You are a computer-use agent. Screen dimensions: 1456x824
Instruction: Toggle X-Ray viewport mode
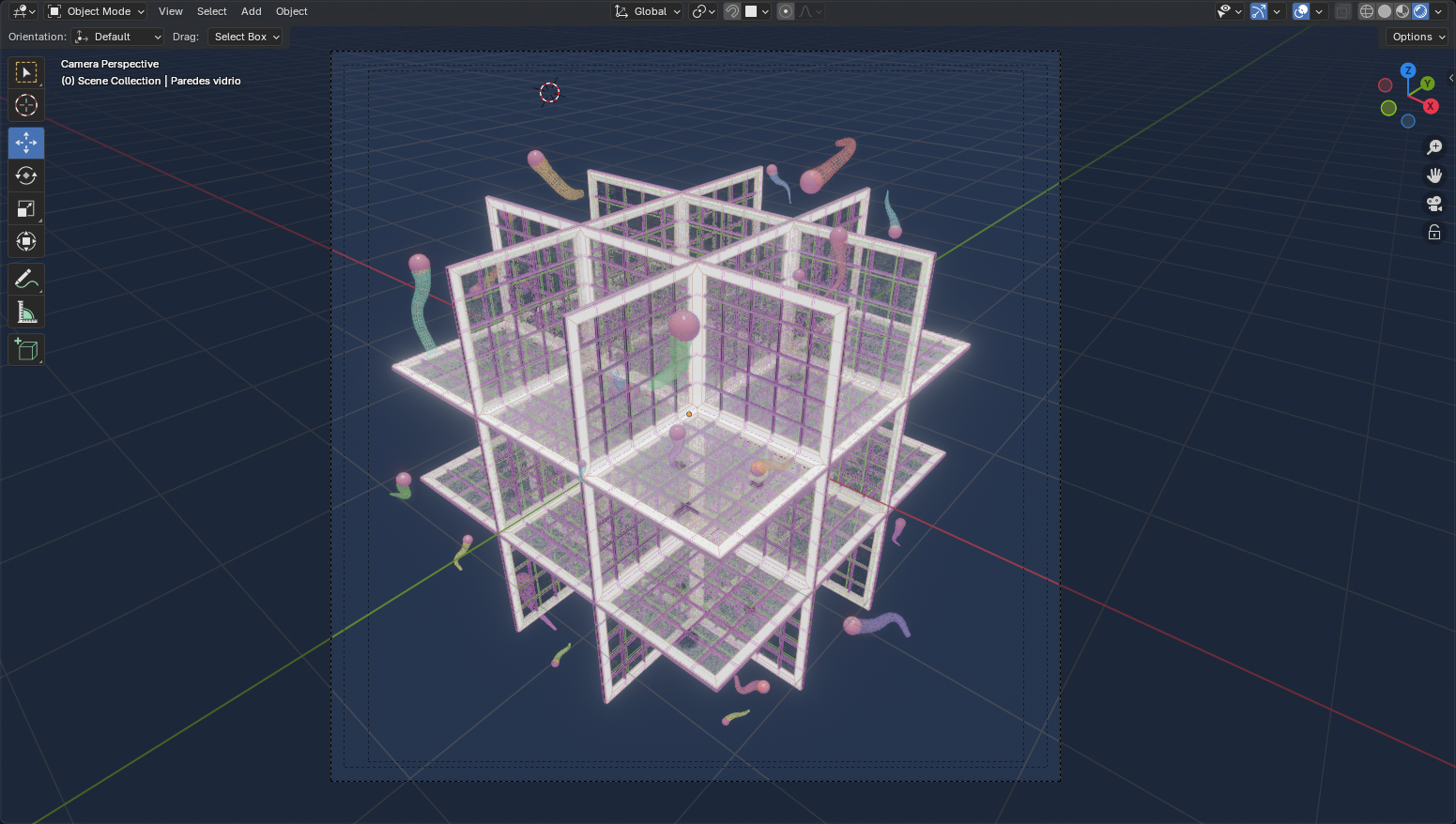pyautogui.click(x=1342, y=11)
